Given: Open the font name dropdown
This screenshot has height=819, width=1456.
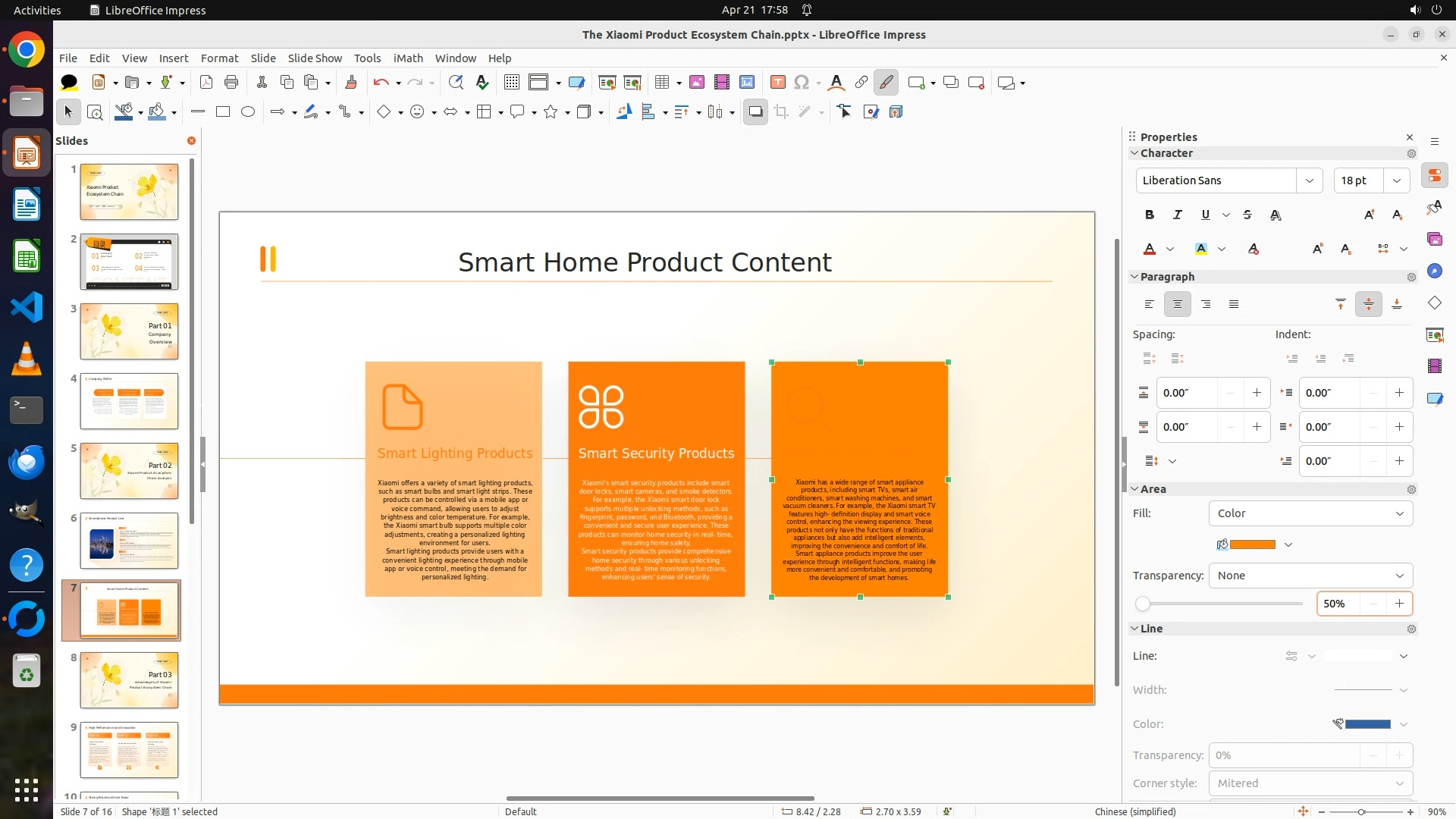Looking at the screenshot, I should coord(1310,180).
